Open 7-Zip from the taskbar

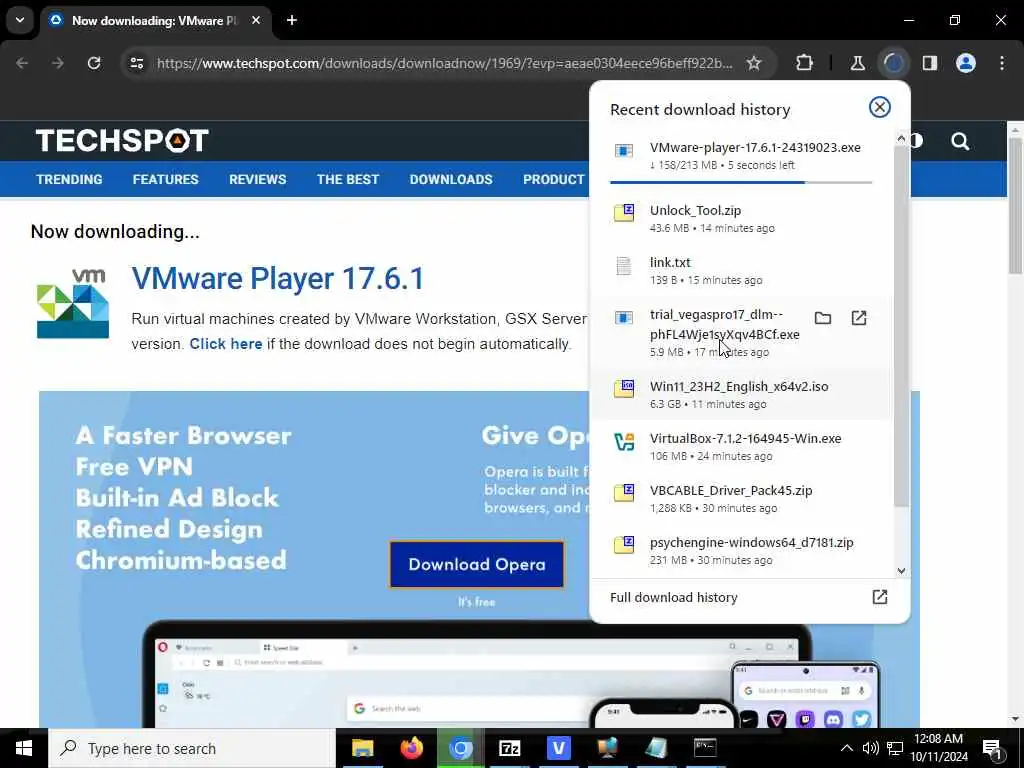pos(509,748)
